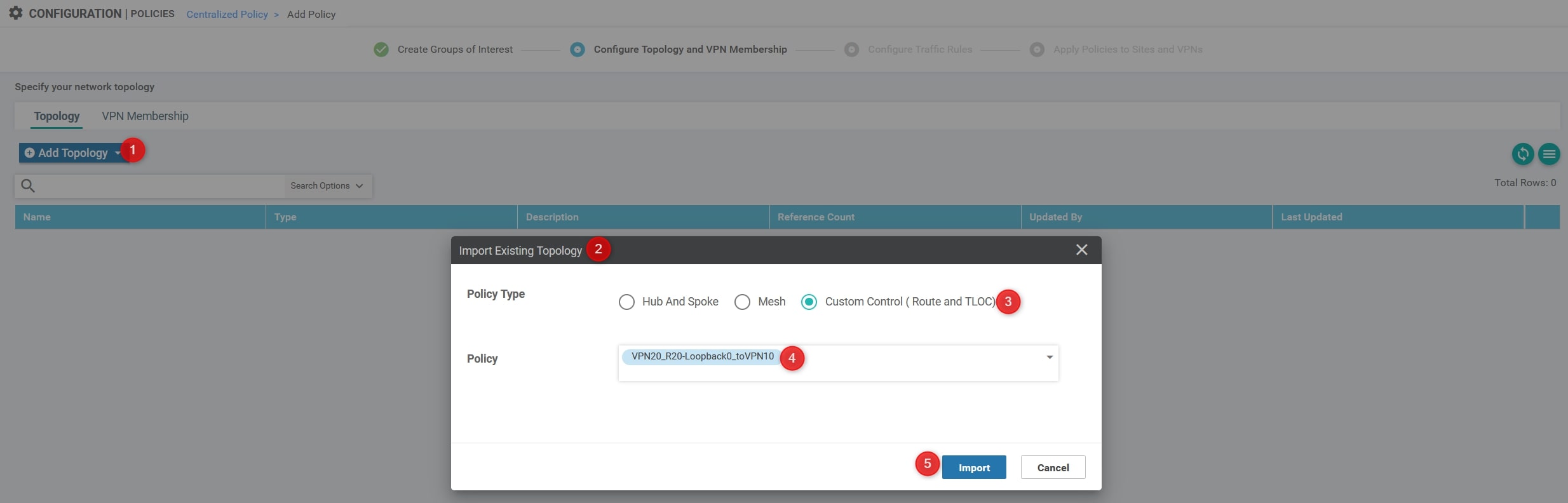Click the configuration gear icon
Image resolution: width=1568 pixels, height=503 pixels.
point(16,13)
